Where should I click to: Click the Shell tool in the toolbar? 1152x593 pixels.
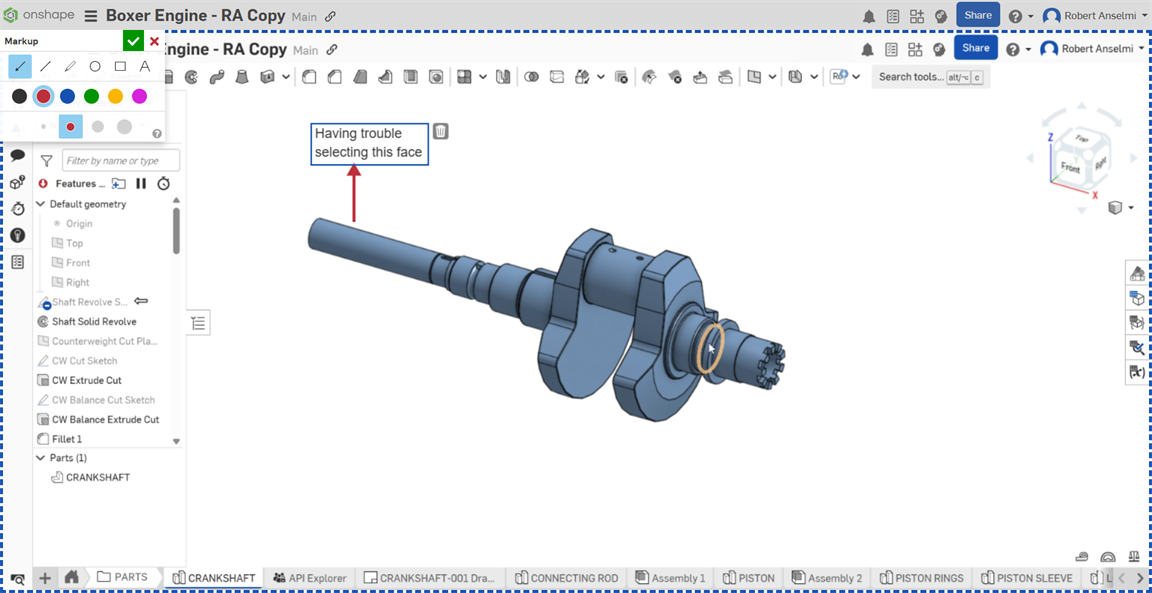411,76
